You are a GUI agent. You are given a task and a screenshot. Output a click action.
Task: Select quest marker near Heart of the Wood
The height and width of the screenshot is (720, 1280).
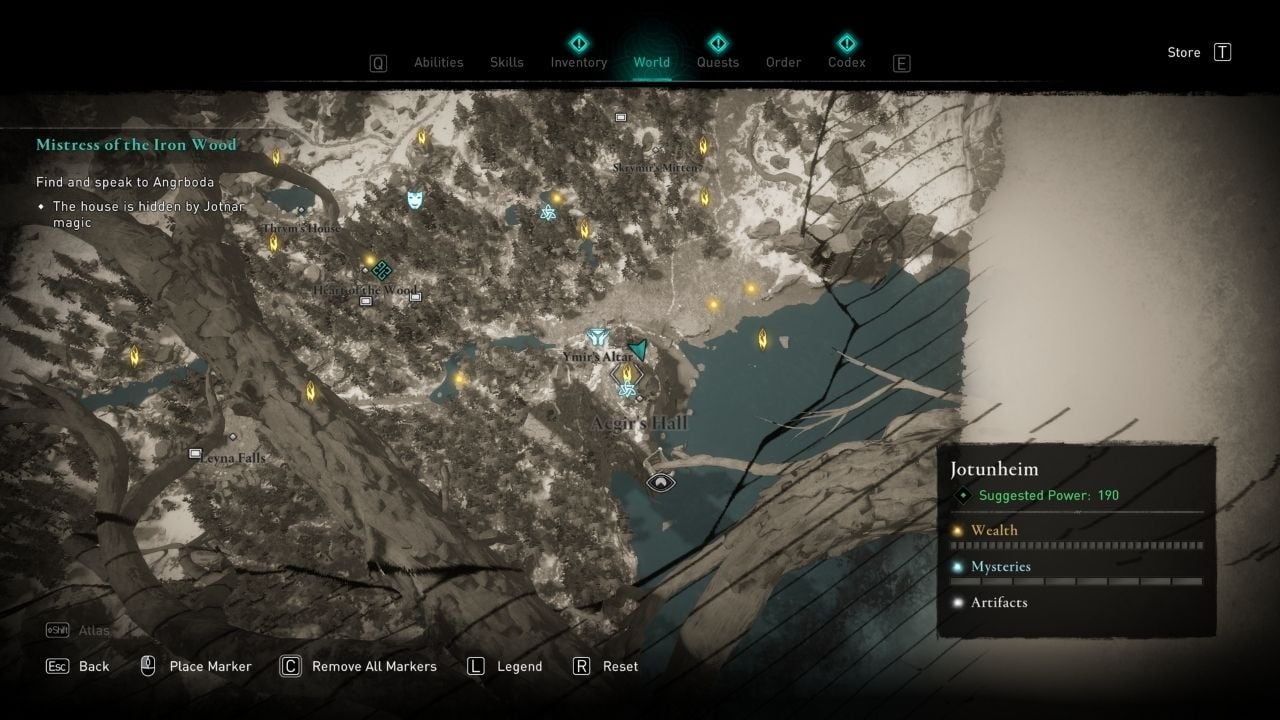(380, 270)
